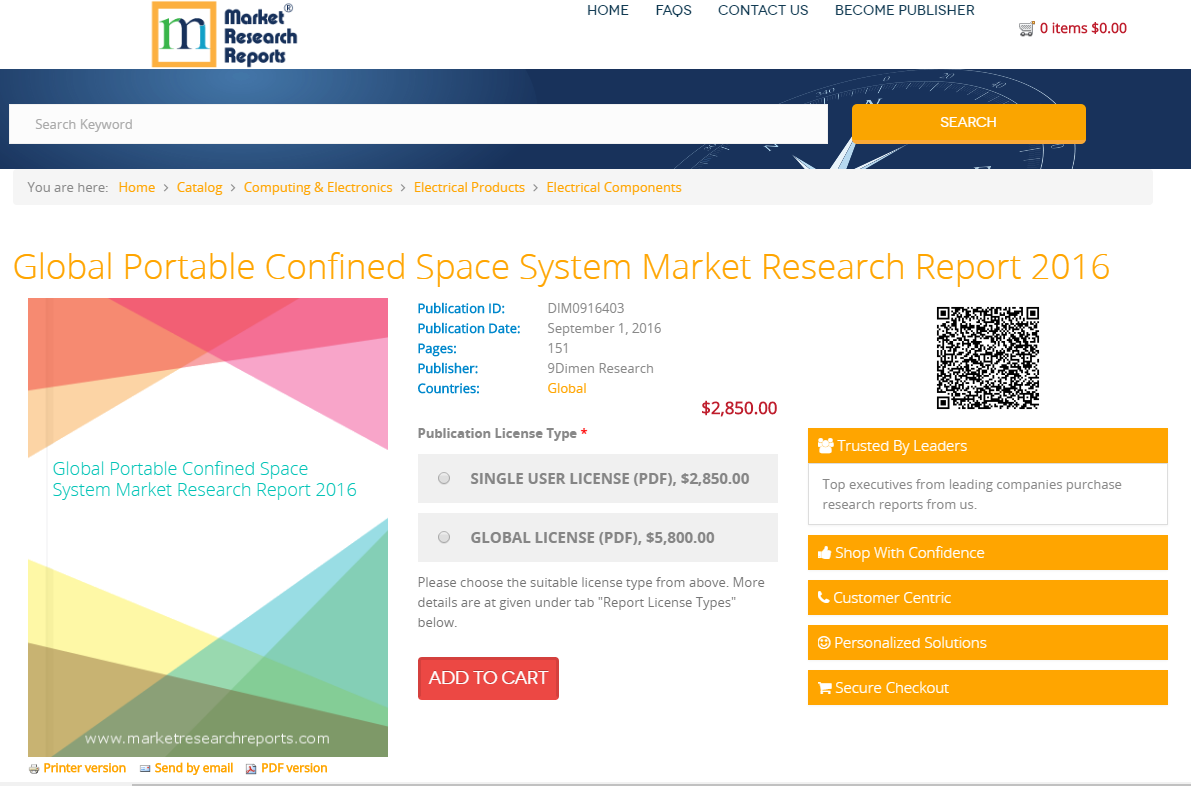Click the orange SEARCH button

coord(968,123)
